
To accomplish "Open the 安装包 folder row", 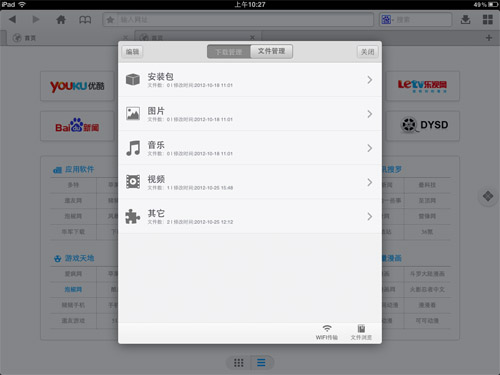I will point(250,80).
